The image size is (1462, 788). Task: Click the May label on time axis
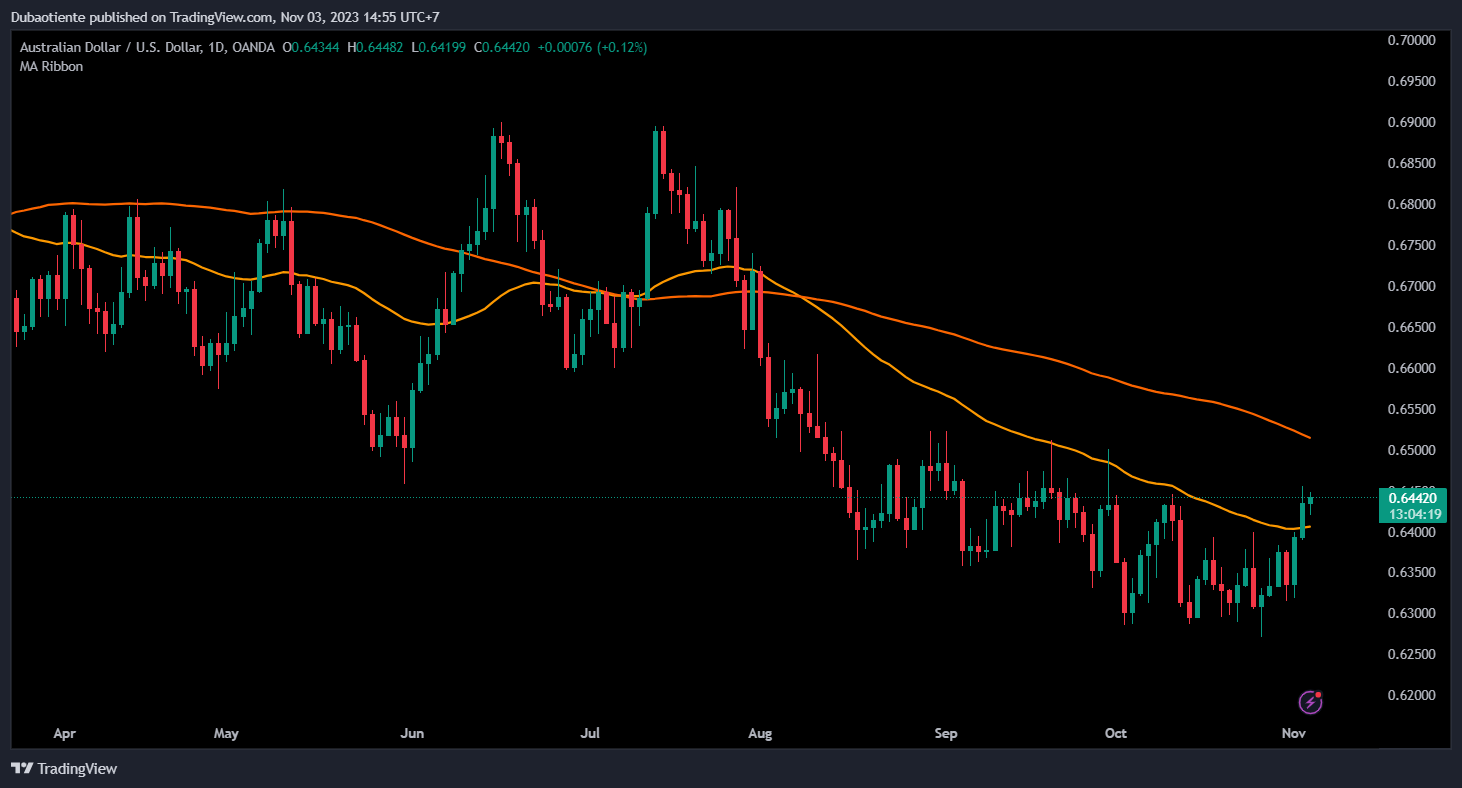pos(226,733)
